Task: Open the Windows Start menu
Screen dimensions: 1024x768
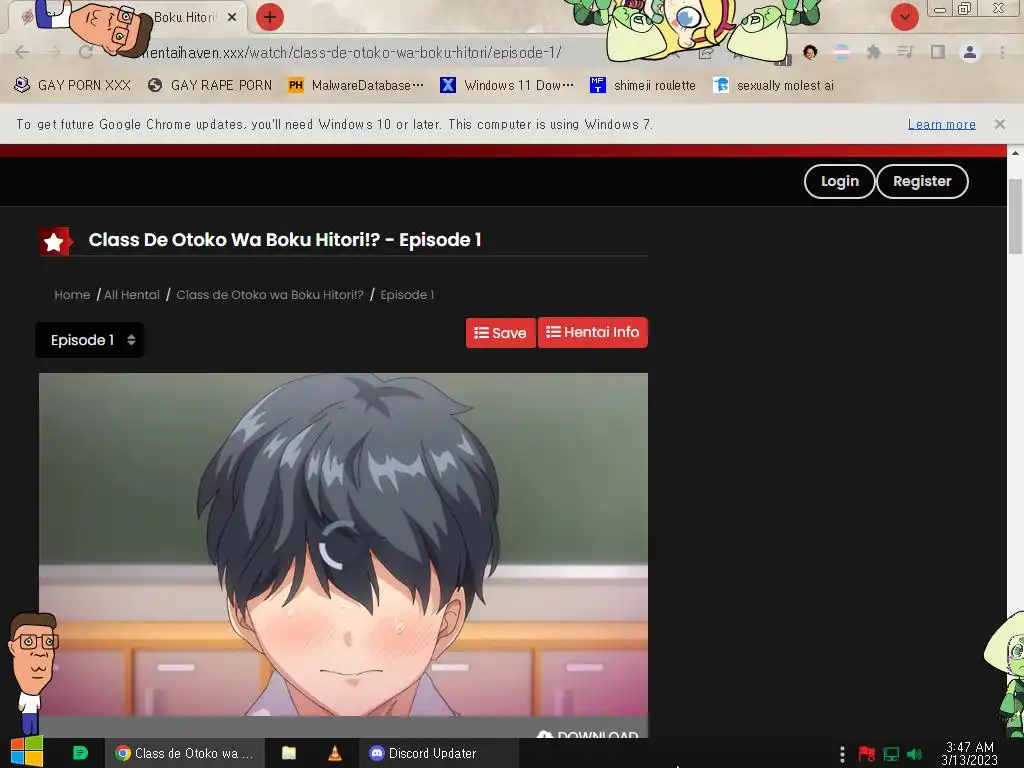Action: (x=27, y=753)
